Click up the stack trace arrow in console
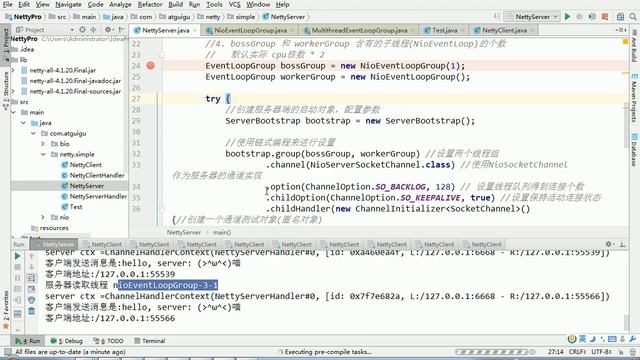 click(x=31, y=256)
